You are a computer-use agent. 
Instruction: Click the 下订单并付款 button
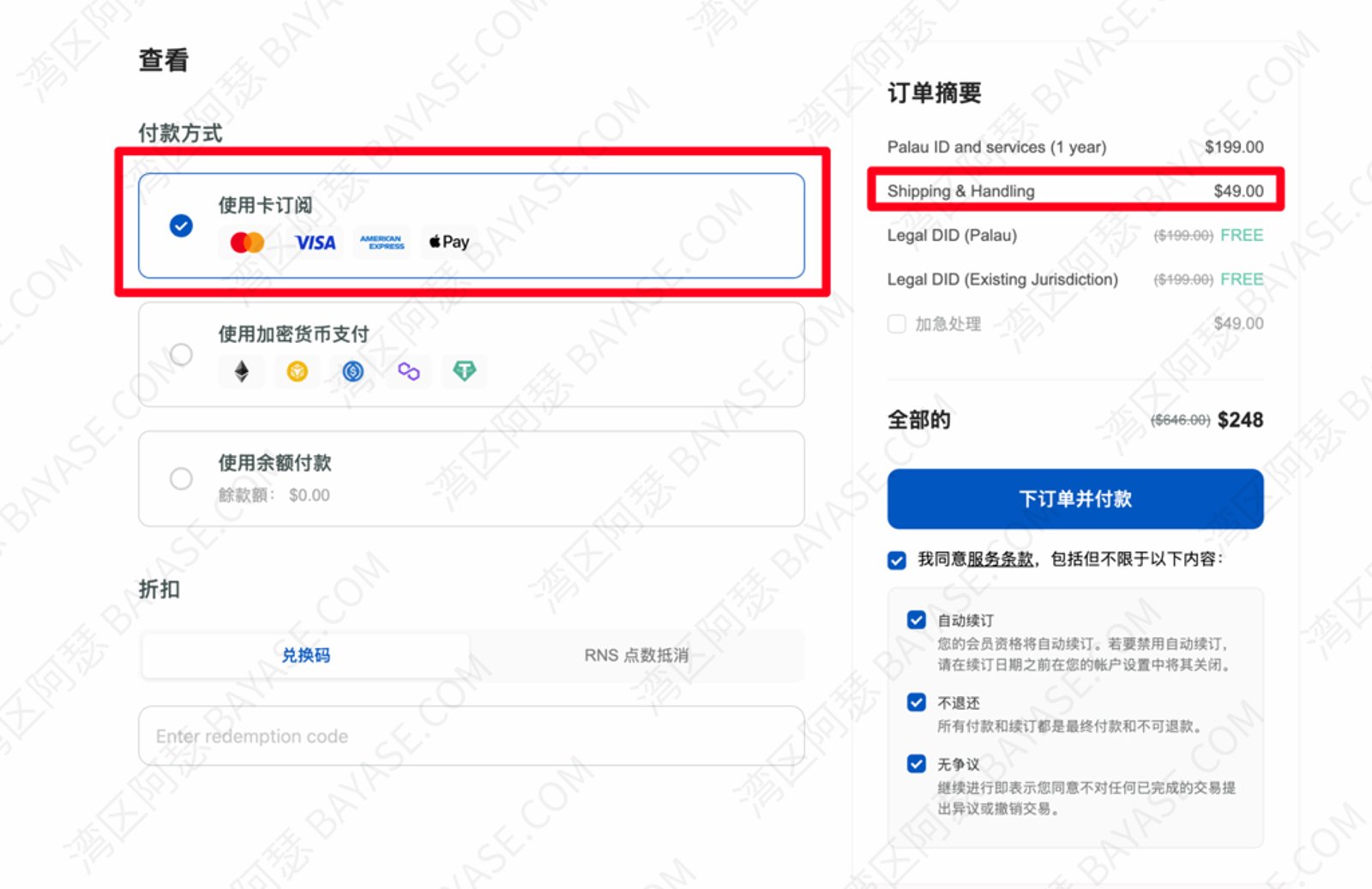pos(1075,499)
